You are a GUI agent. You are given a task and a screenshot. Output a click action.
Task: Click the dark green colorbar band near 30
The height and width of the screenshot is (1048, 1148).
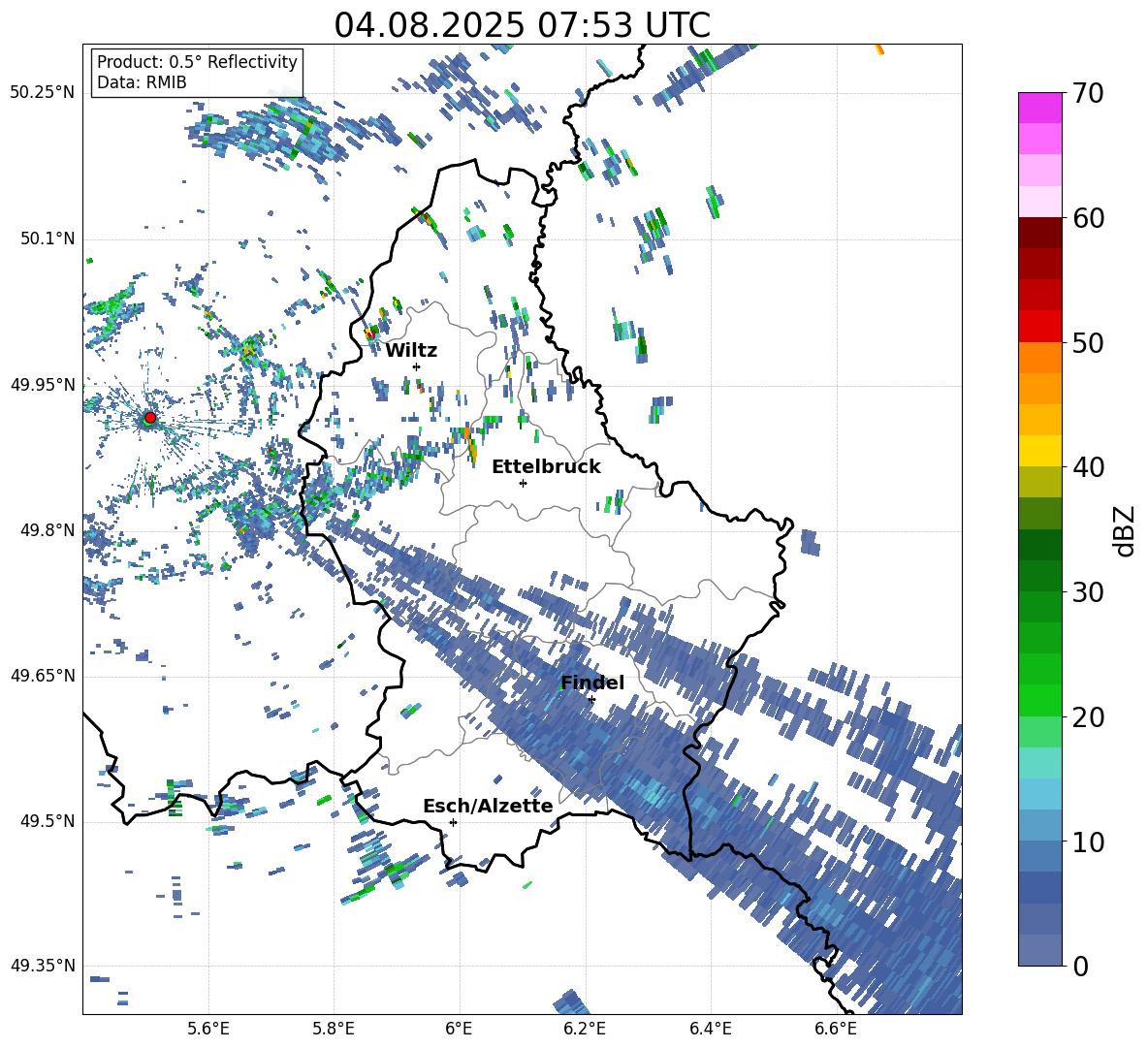(x=1039, y=575)
